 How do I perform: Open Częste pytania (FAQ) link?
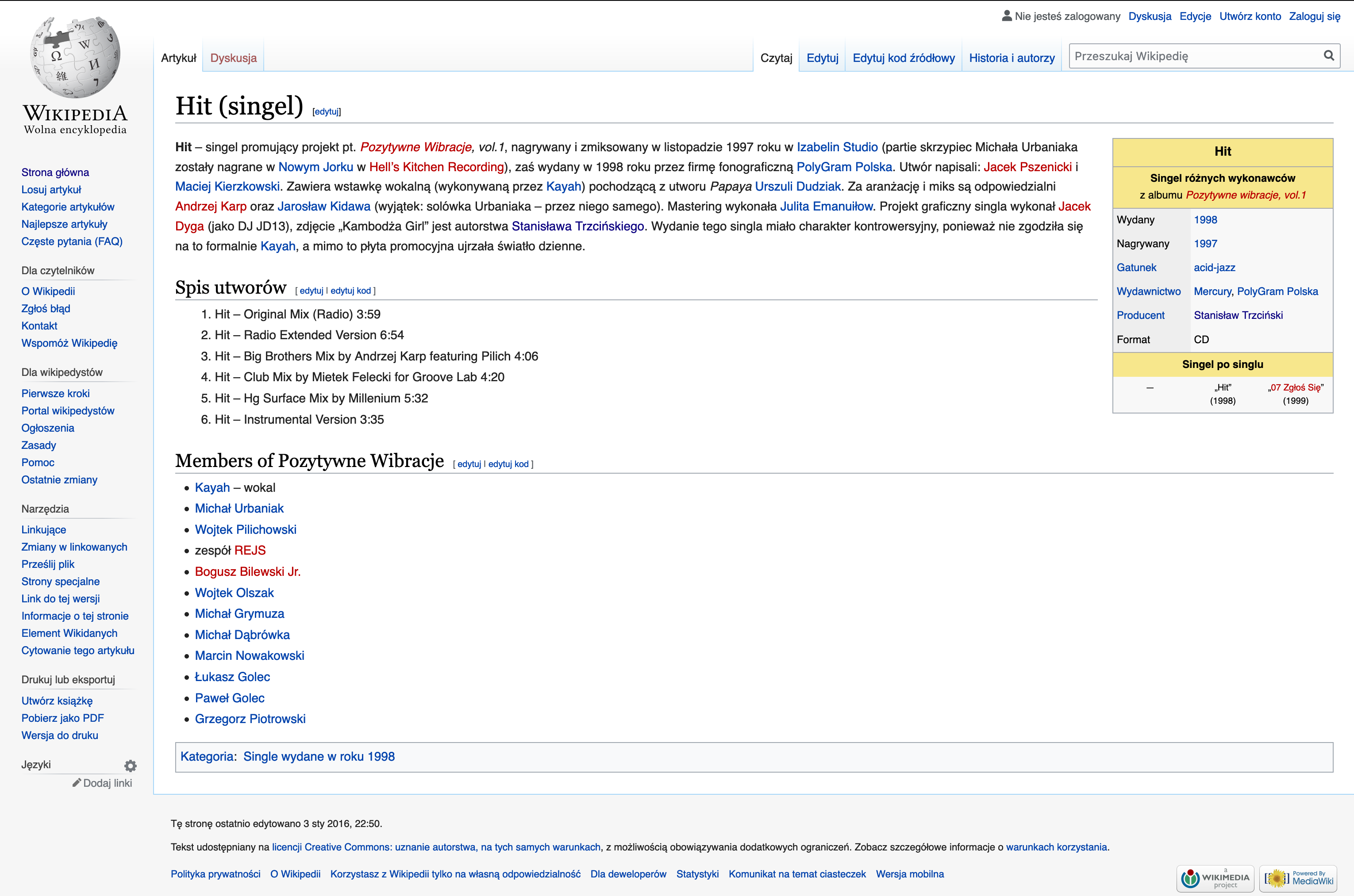[71, 241]
